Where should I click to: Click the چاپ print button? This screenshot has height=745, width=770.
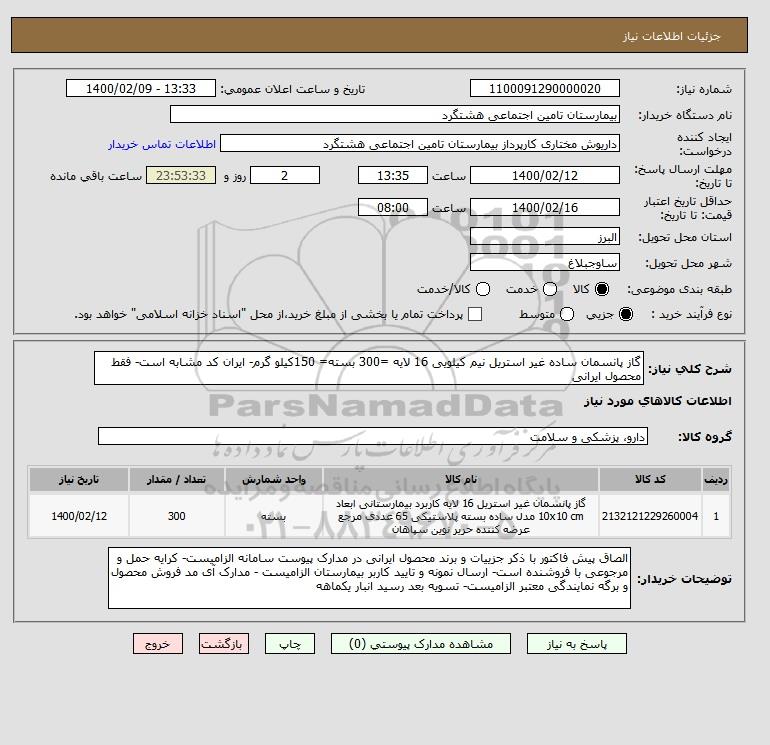290,644
